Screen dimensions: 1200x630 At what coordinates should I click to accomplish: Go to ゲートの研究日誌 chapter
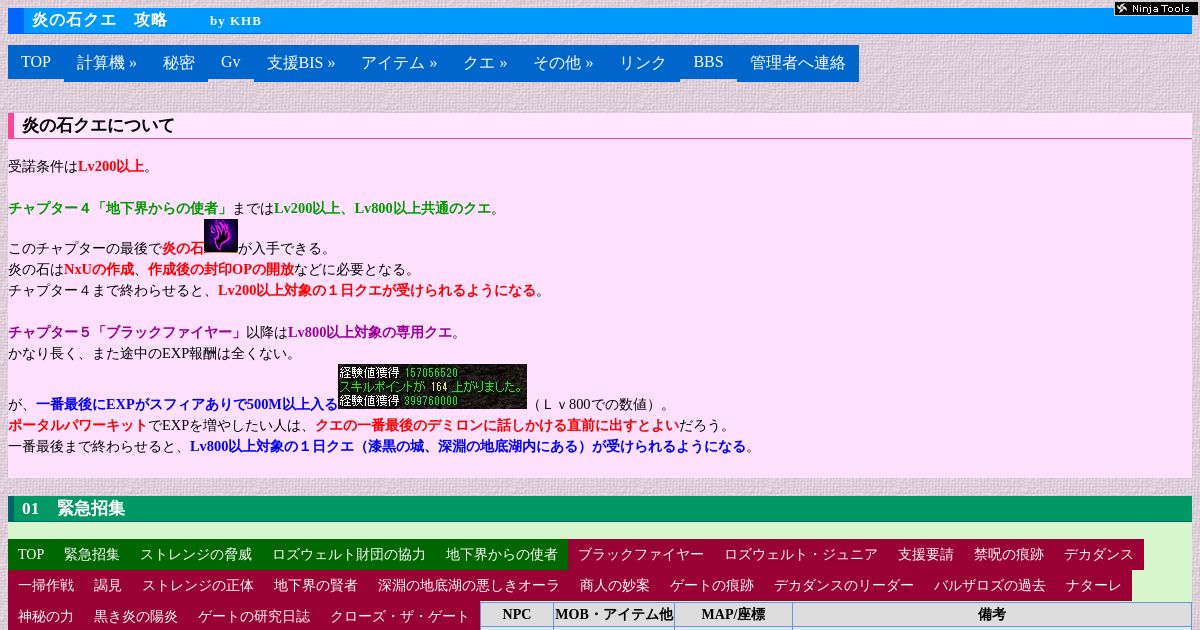[254, 616]
